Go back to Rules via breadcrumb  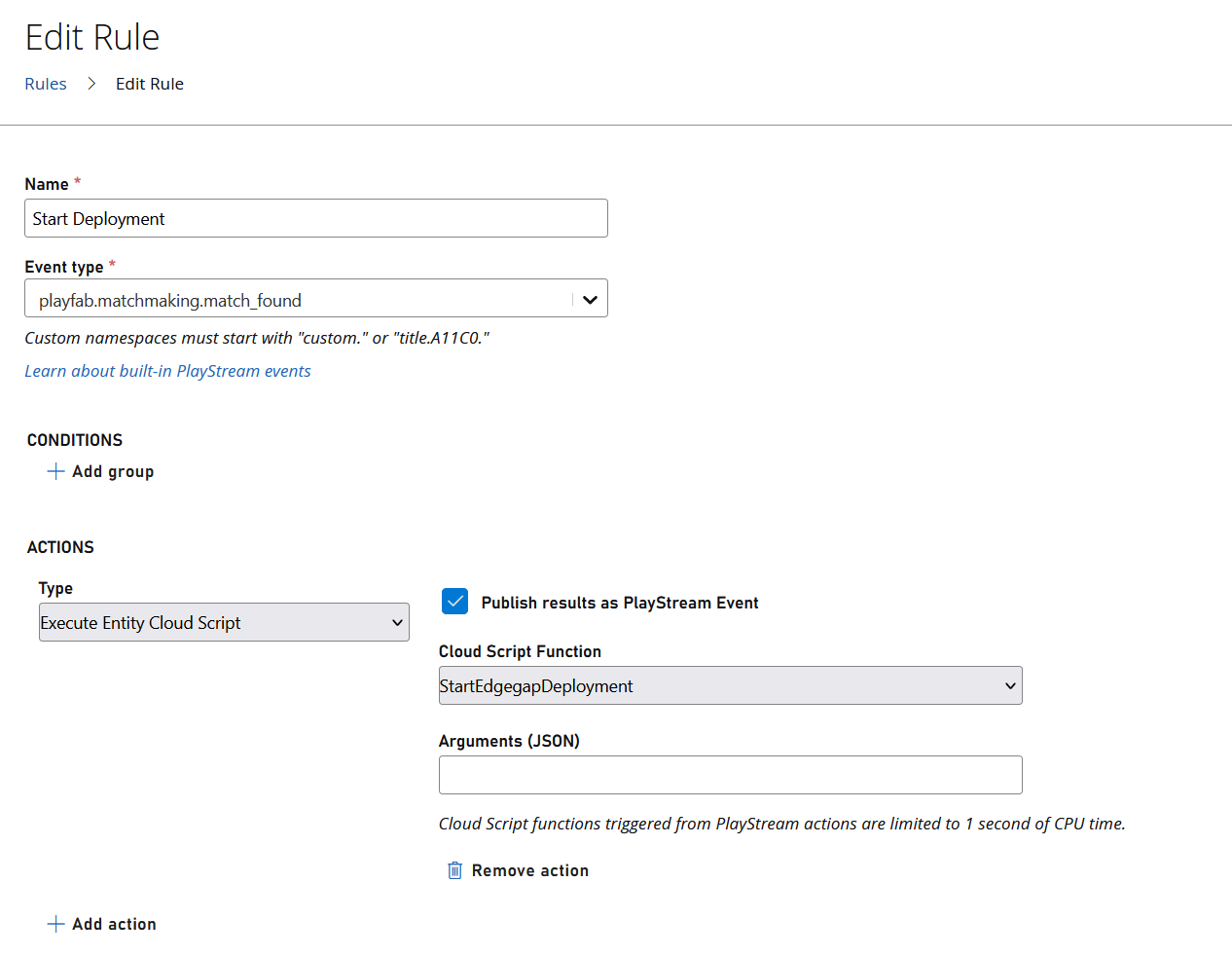[x=46, y=84]
